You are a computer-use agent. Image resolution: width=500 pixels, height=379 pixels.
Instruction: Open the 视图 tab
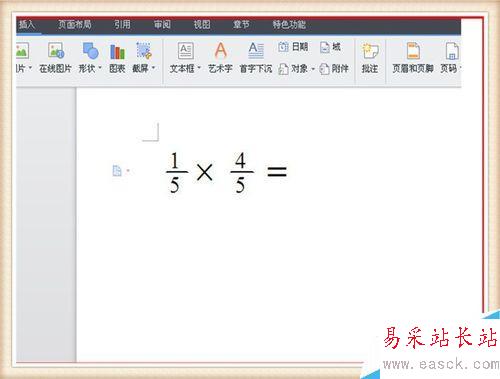[x=202, y=24]
